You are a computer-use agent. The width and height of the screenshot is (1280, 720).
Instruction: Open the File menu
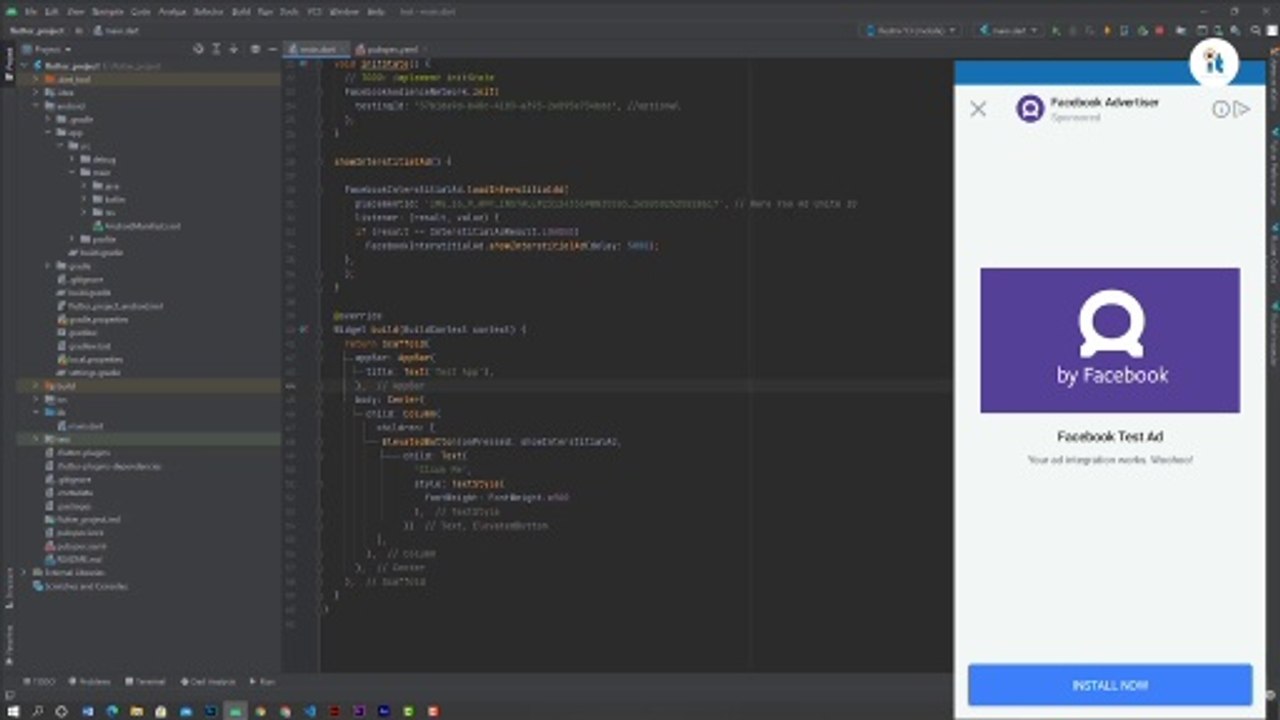pos(31,12)
